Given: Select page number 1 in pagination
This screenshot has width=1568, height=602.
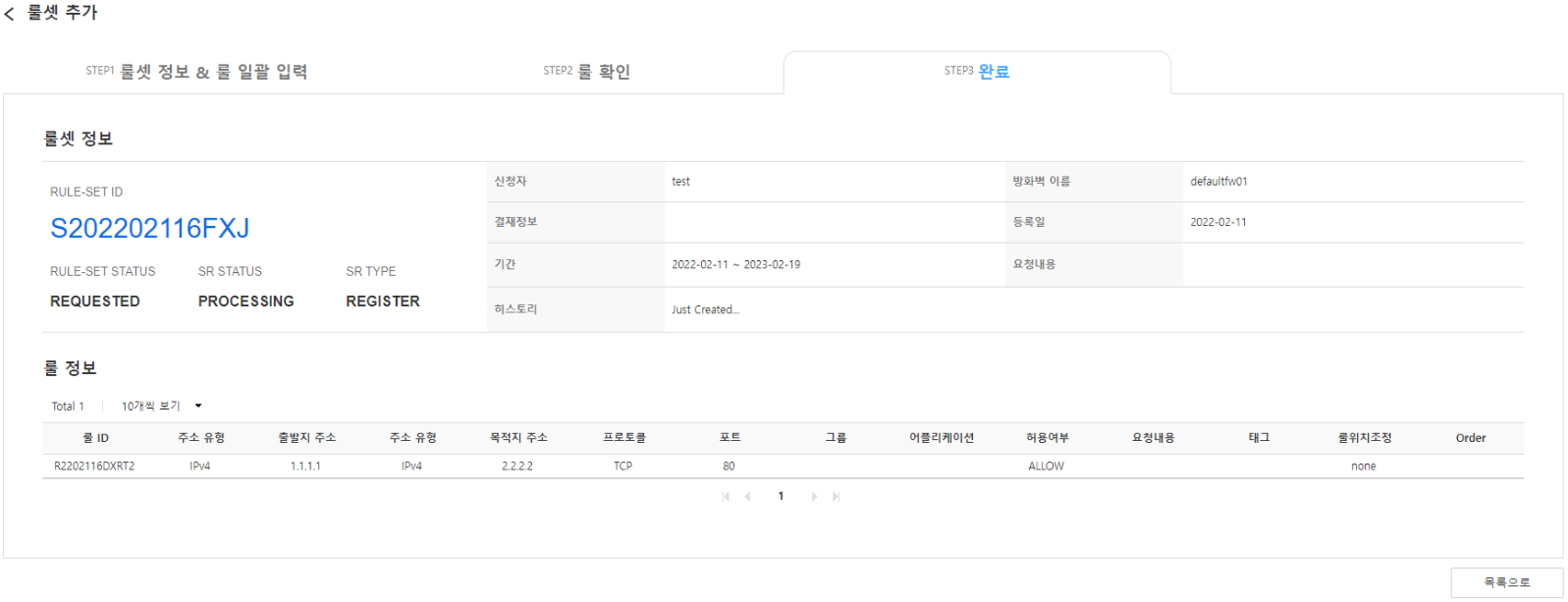Looking at the screenshot, I should [781, 496].
